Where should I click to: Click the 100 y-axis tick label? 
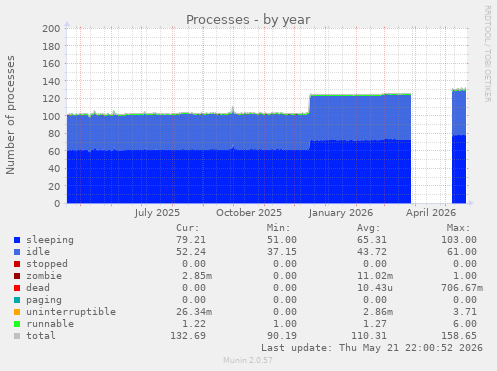tap(51, 116)
